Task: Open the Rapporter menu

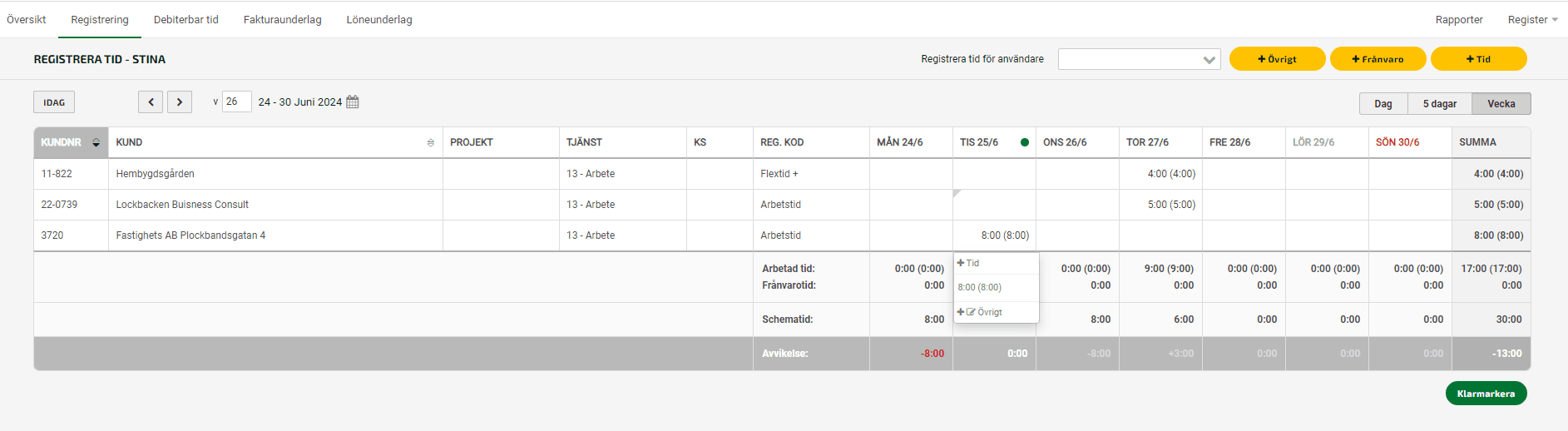Action: coord(1458,19)
